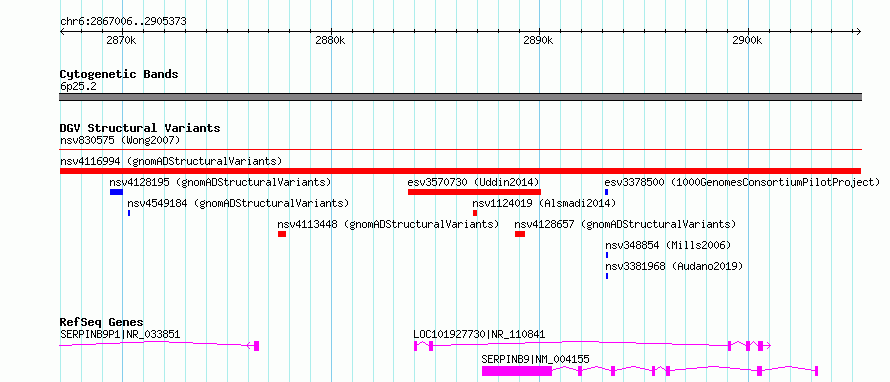The height and width of the screenshot is (382, 890).
Task: Open the nsv830575 (Wong2007) variant label
Action: (x=120, y=140)
